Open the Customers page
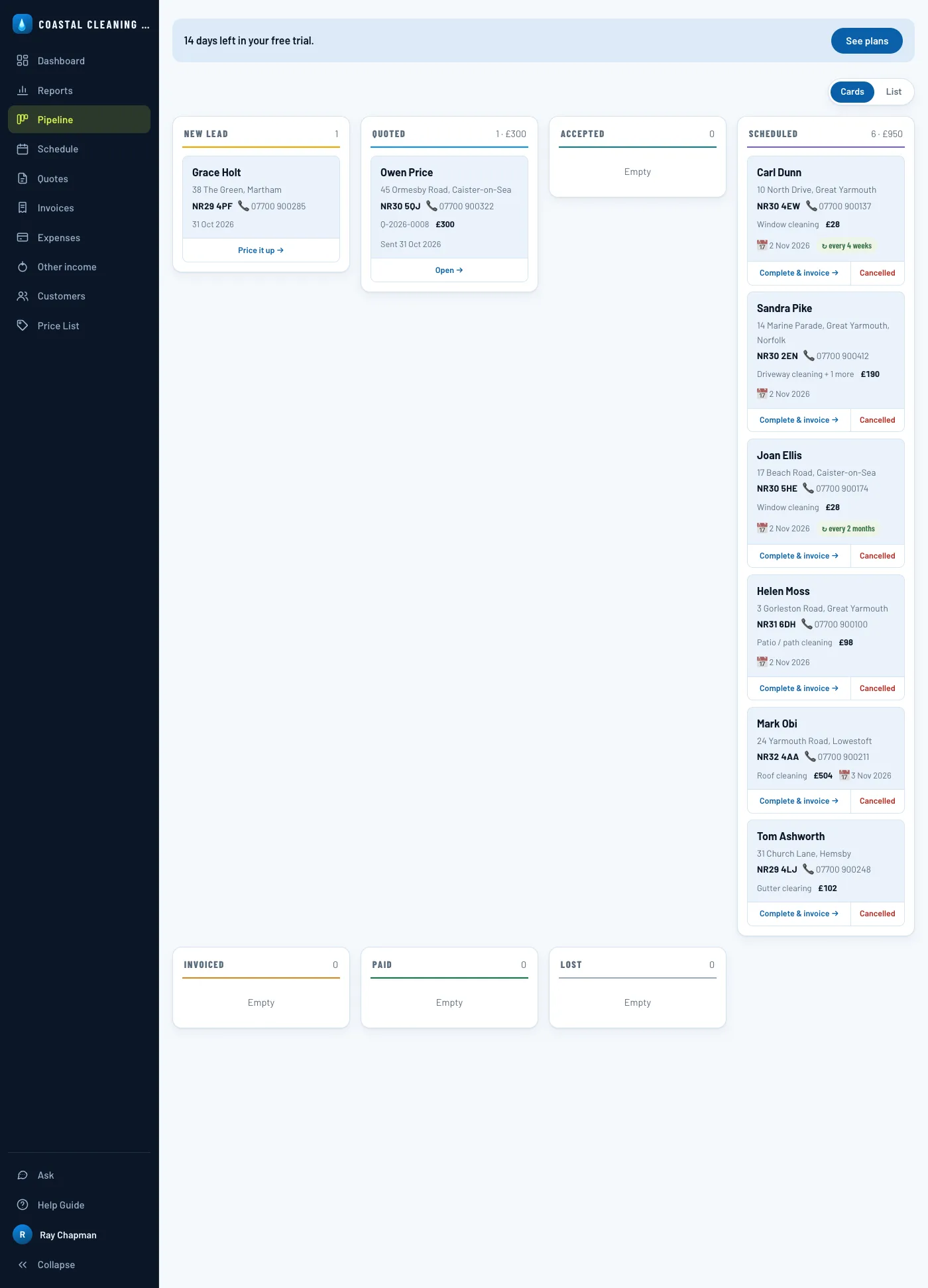The width and height of the screenshot is (928, 1288). [x=79, y=296]
